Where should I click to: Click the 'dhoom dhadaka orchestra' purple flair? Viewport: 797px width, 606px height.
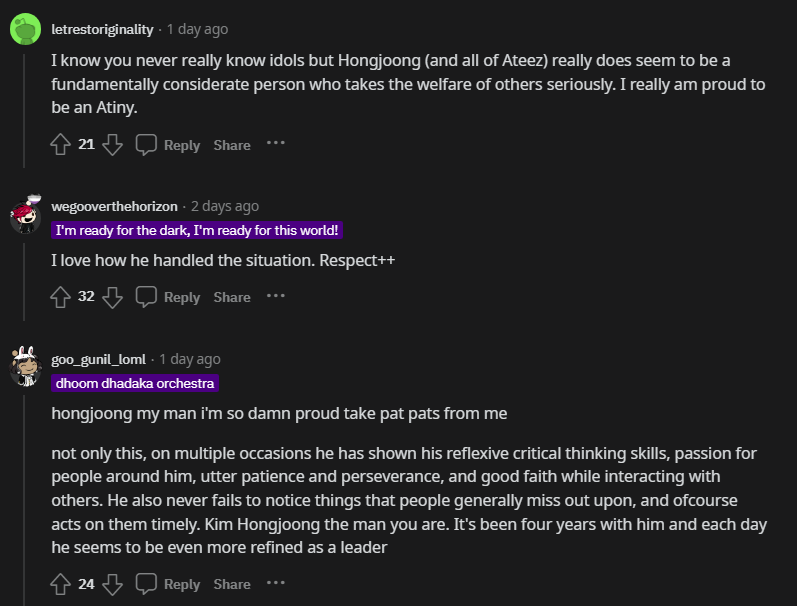pyautogui.click(x=135, y=383)
